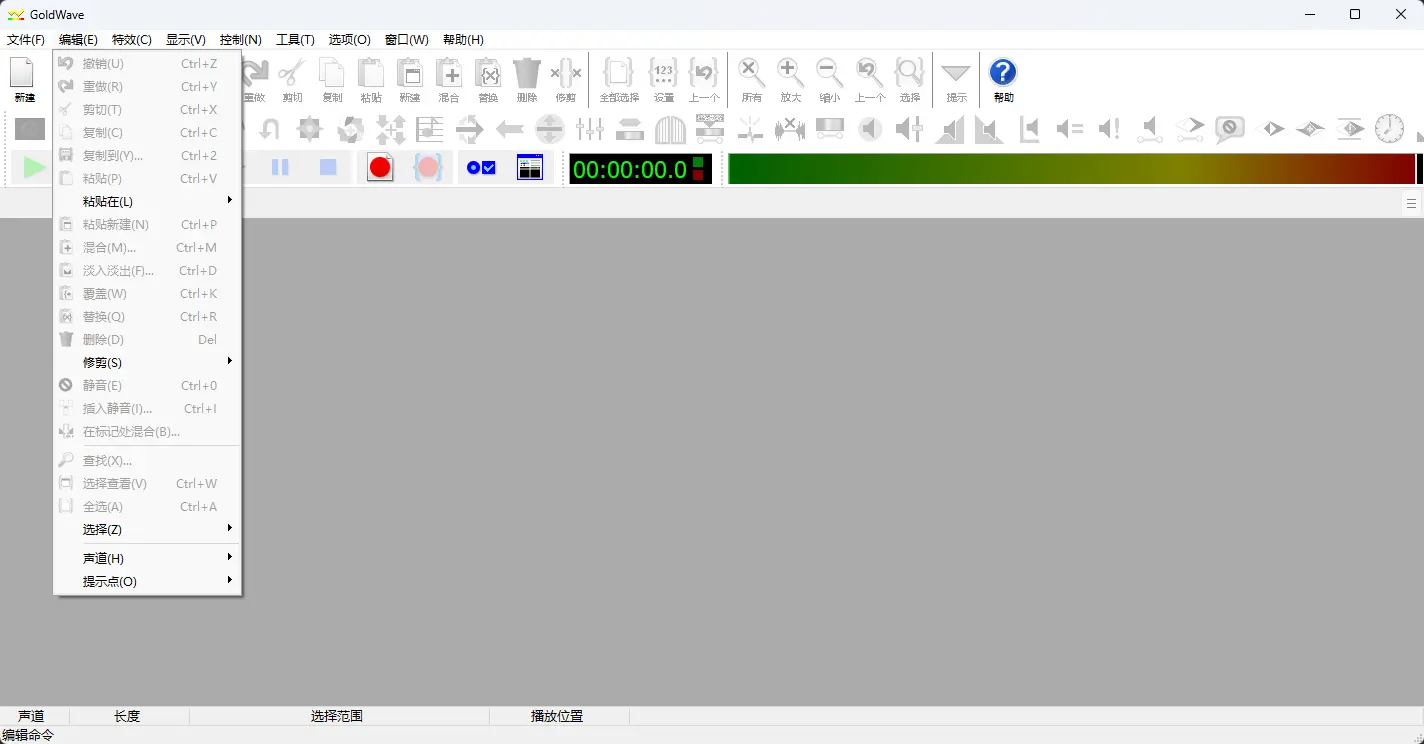Open the control properties checkmark icon
The height and width of the screenshot is (744, 1424).
pyautogui.click(x=482, y=168)
